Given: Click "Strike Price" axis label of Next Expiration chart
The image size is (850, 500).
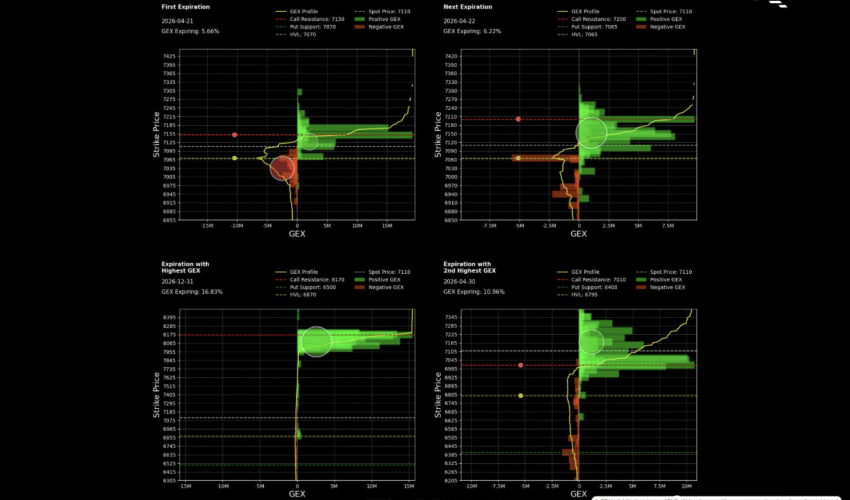Looking at the screenshot, I should point(438,134).
